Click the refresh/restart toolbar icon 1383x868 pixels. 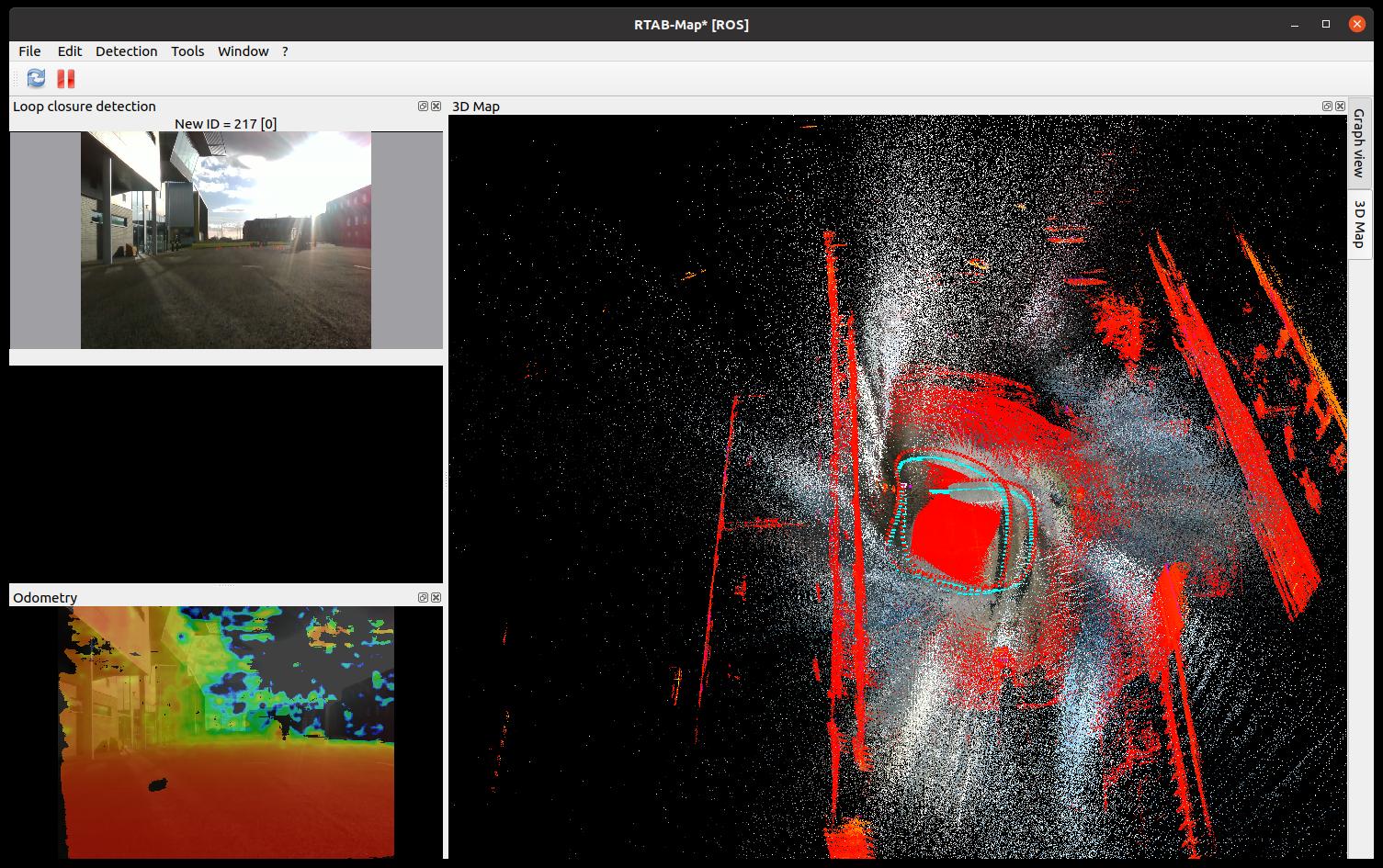tap(36, 79)
